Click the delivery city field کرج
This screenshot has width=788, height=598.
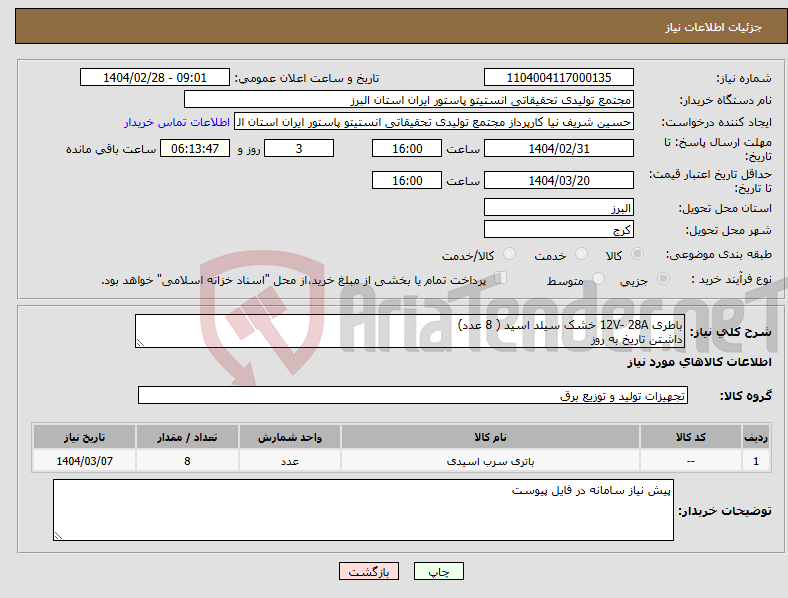(x=558, y=229)
